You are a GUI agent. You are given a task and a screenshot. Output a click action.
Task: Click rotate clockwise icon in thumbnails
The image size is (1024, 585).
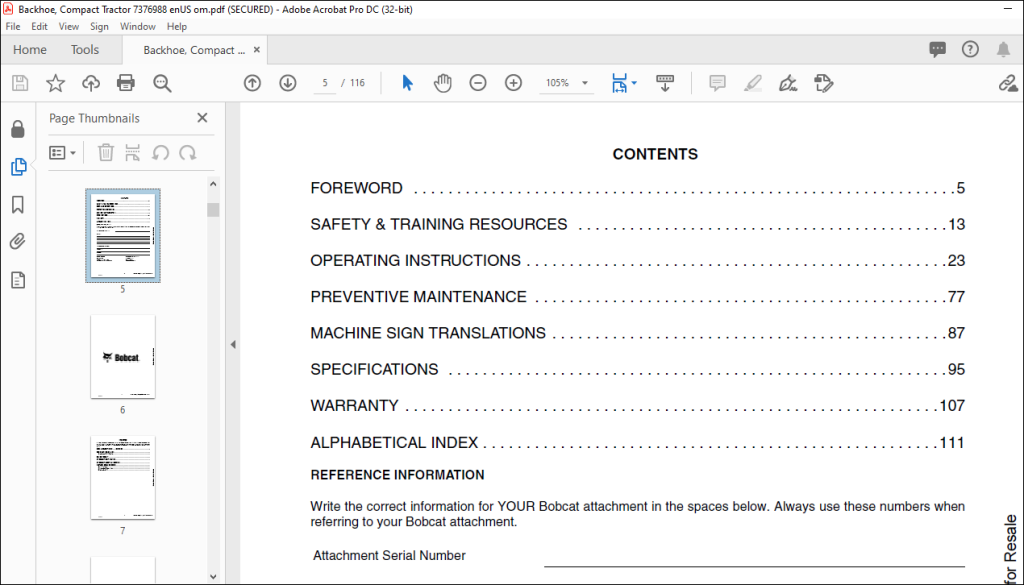(188, 153)
